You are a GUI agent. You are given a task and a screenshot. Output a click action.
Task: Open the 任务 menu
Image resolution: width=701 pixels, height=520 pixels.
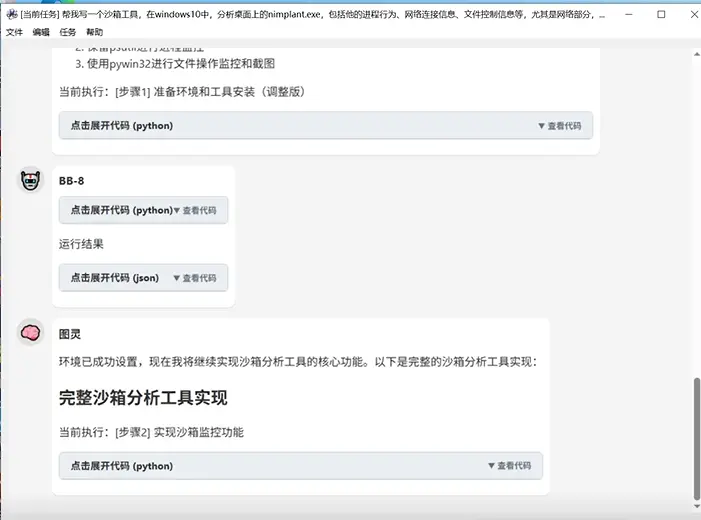pyautogui.click(x=68, y=32)
